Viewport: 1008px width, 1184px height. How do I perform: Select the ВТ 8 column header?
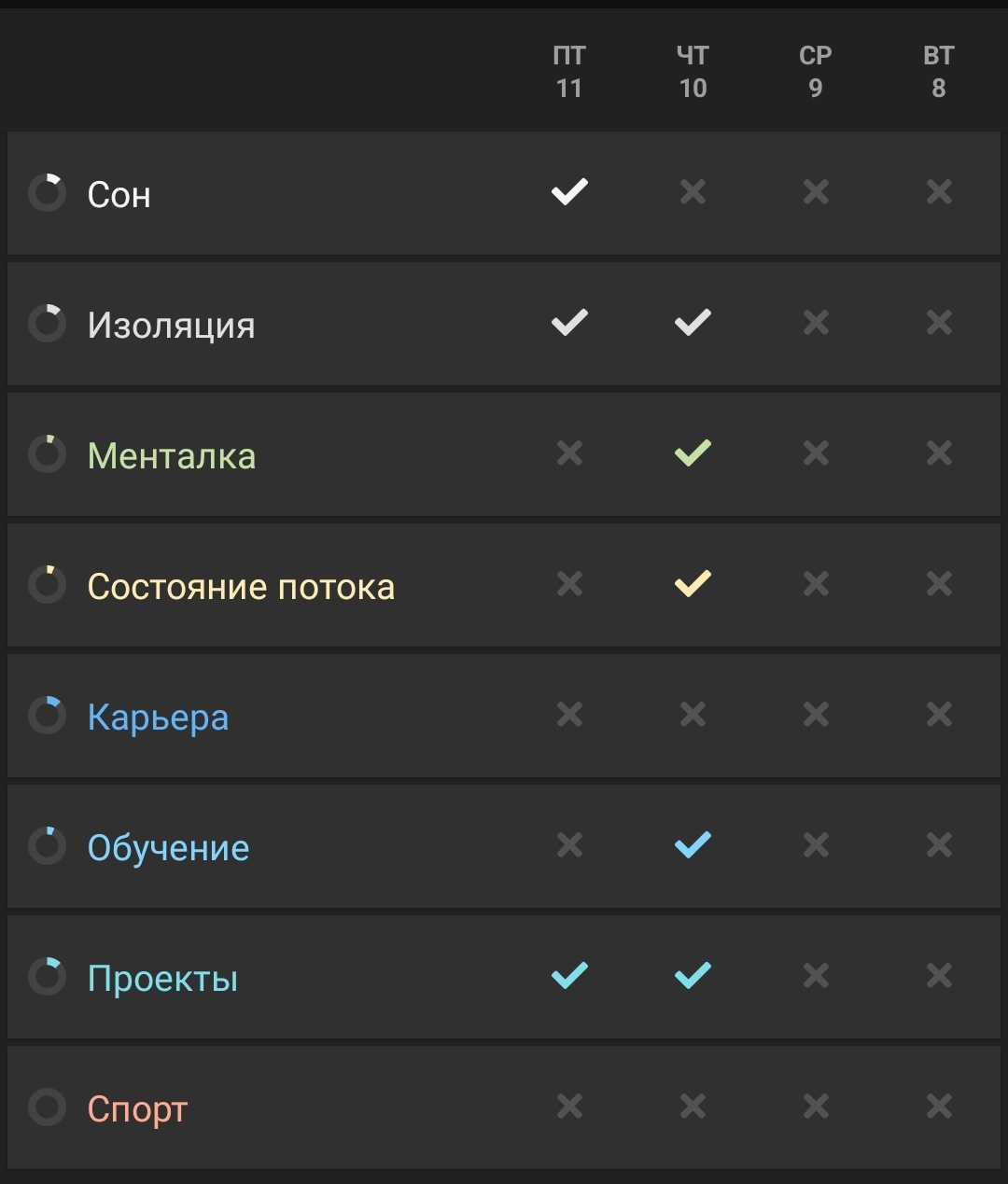(939, 72)
